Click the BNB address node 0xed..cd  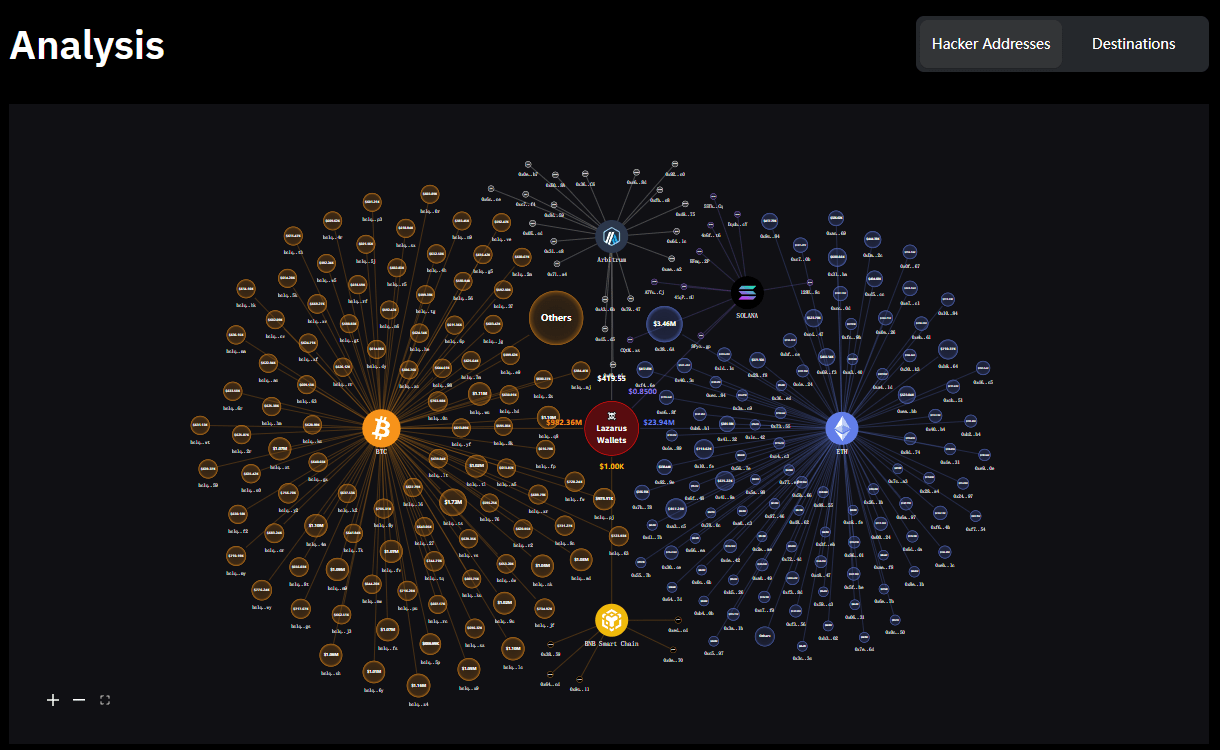click(x=678, y=620)
